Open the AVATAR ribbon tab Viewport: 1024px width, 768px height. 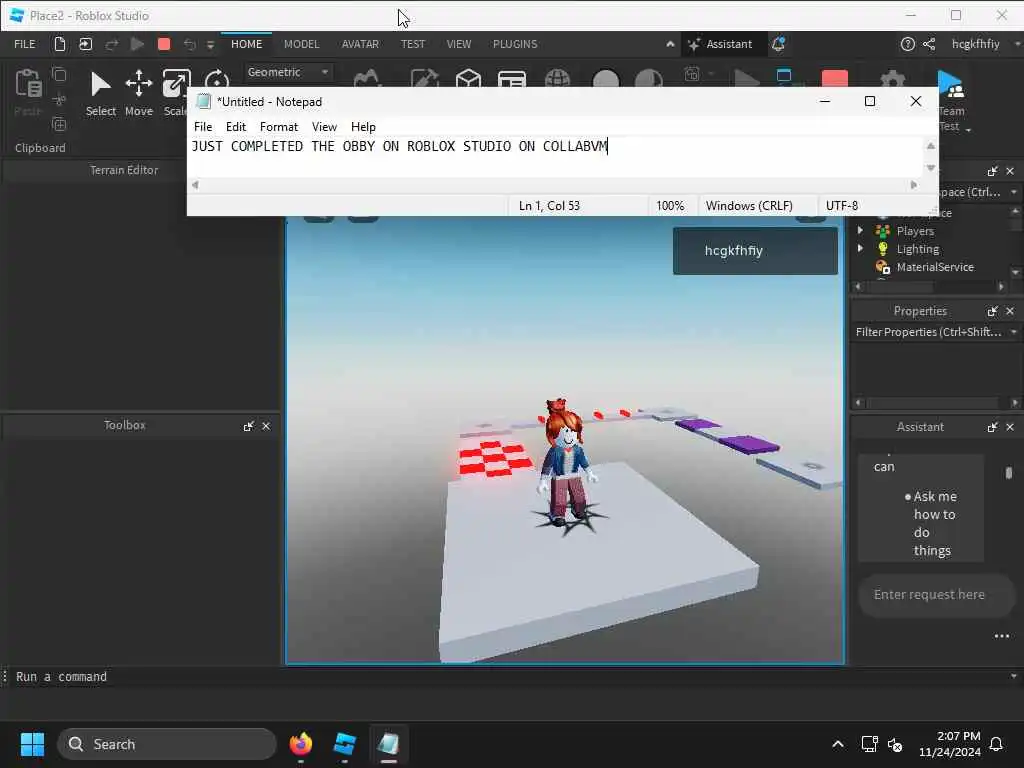click(x=360, y=44)
